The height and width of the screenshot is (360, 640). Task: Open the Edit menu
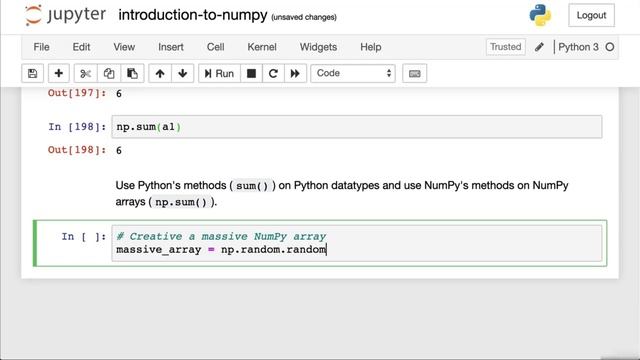pos(81,47)
